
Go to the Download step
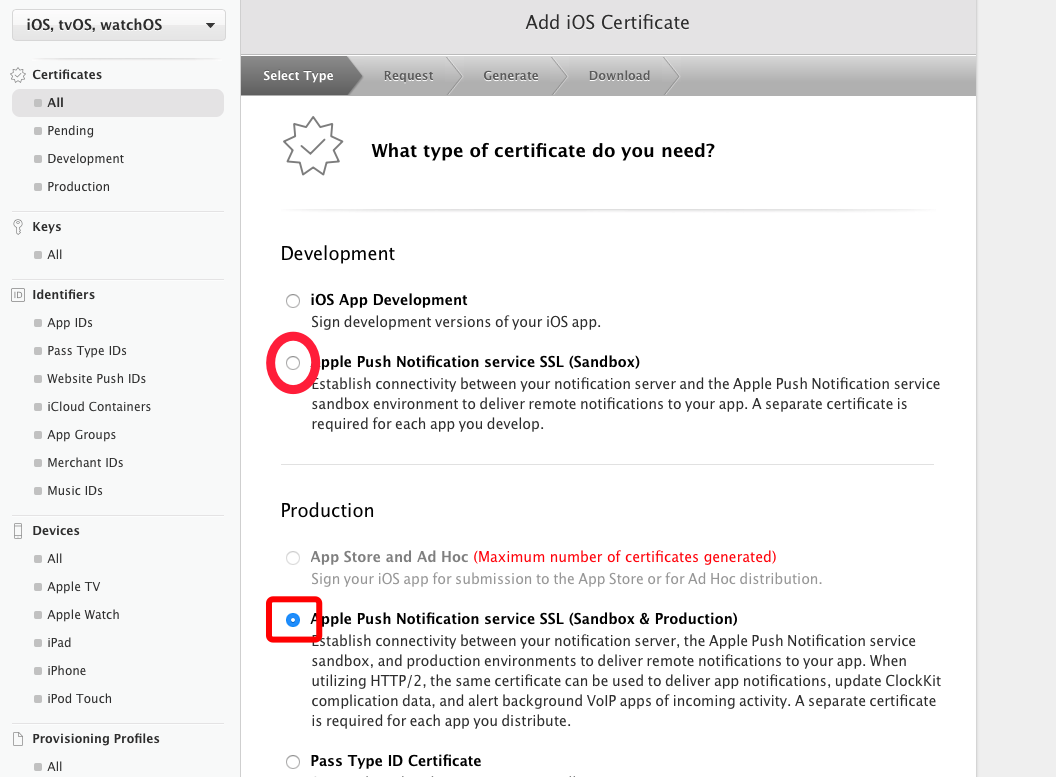coord(619,76)
